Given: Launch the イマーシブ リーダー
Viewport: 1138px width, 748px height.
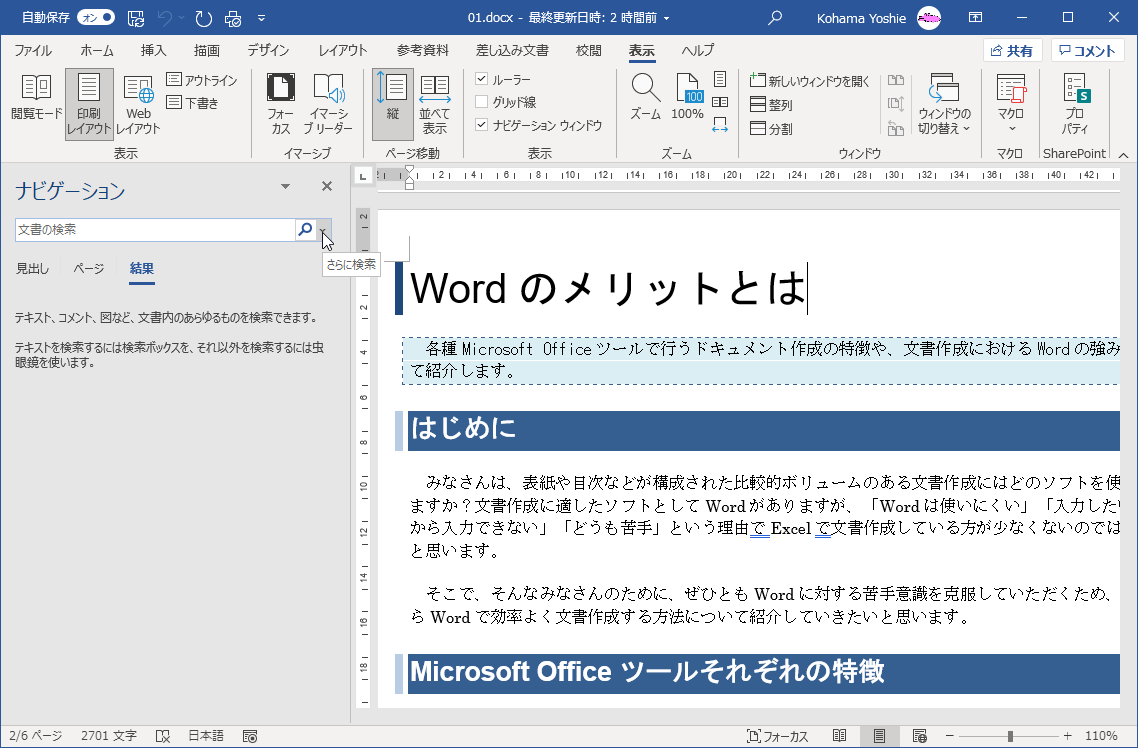Looking at the screenshot, I should [x=328, y=103].
